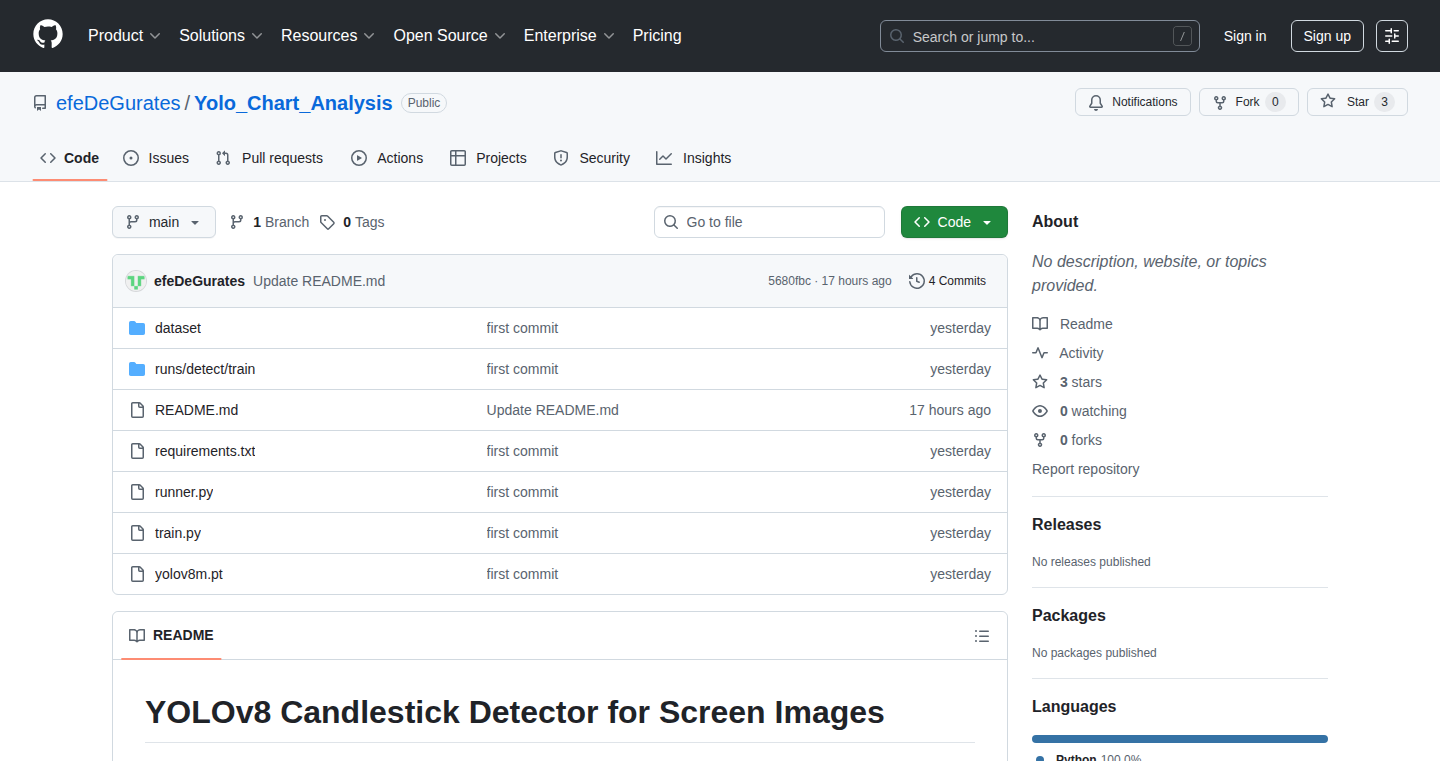Image resolution: width=1440 pixels, height=761 pixels.
Task: Open the README.md file name
Action: [197, 410]
